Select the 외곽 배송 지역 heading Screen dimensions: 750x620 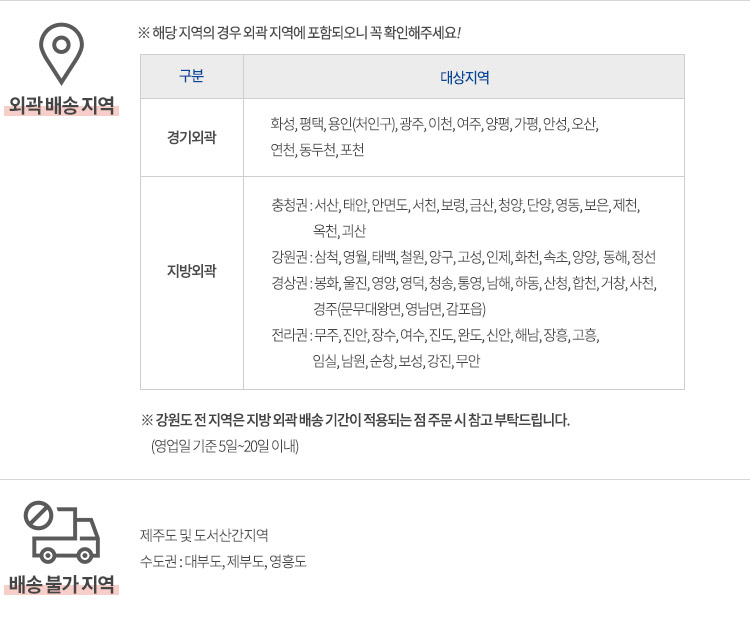(61, 105)
